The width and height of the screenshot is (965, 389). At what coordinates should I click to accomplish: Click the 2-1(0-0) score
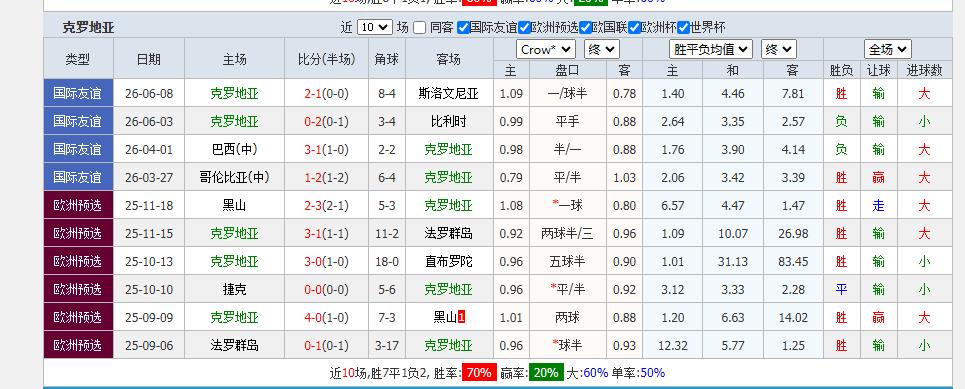click(x=326, y=94)
